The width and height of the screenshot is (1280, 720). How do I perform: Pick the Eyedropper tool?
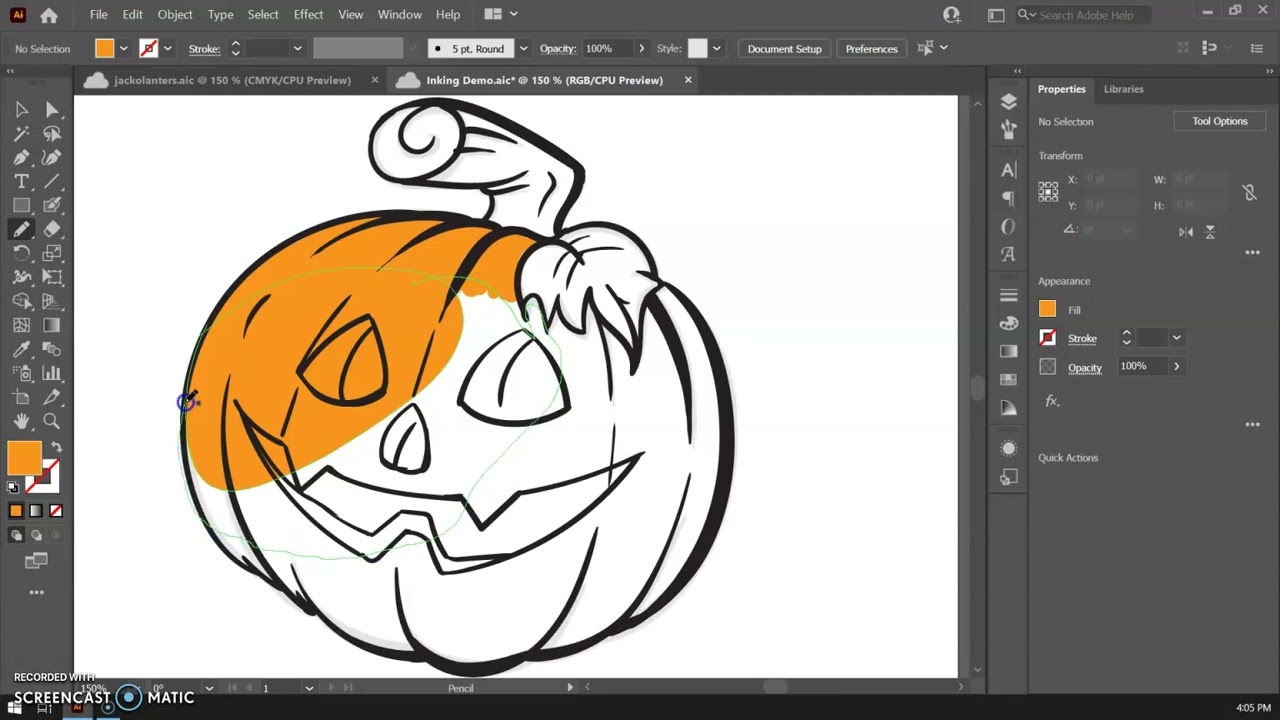click(21, 349)
